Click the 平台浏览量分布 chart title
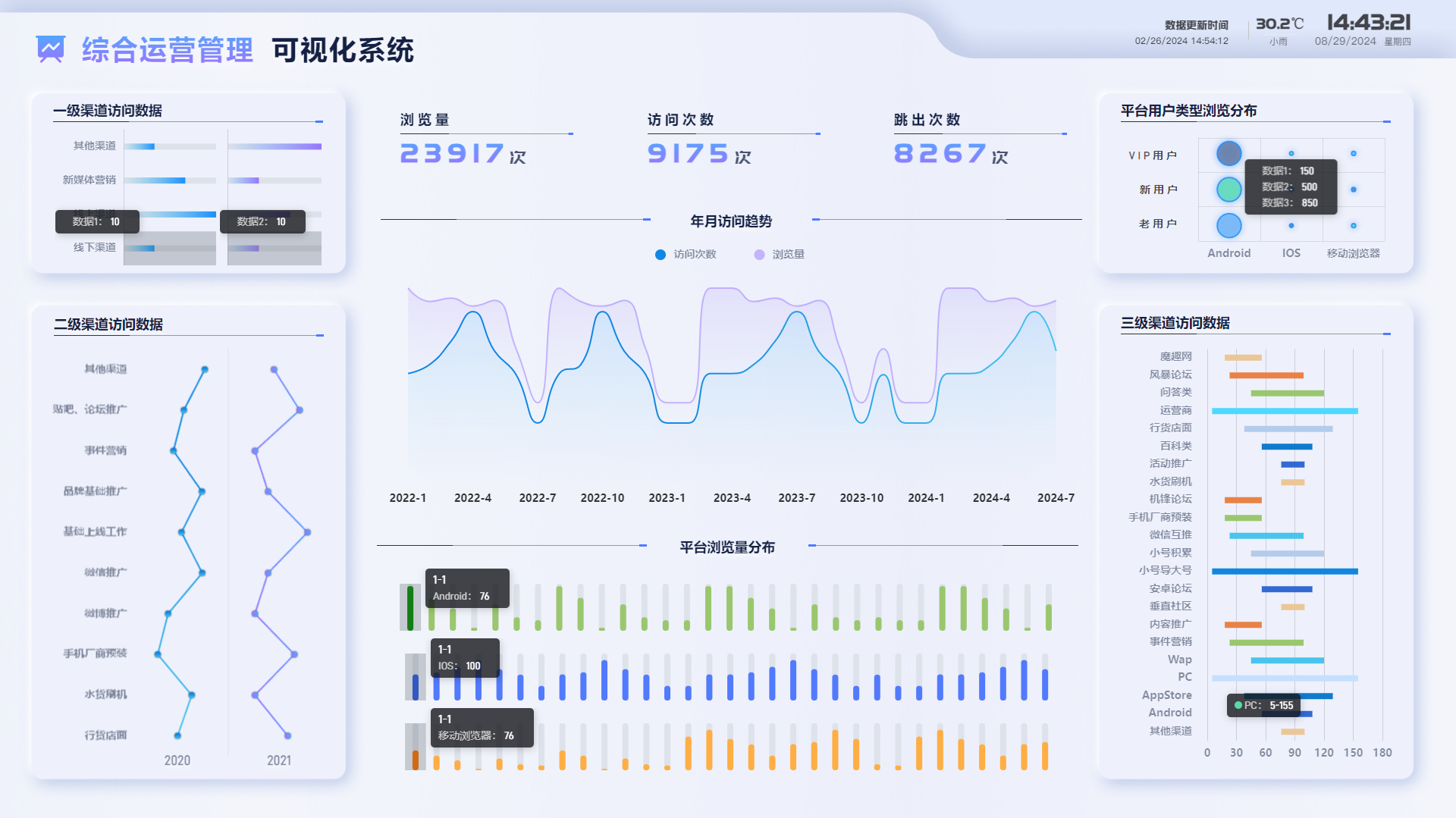The height and width of the screenshot is (818, 1456). [x=727, y=547]
